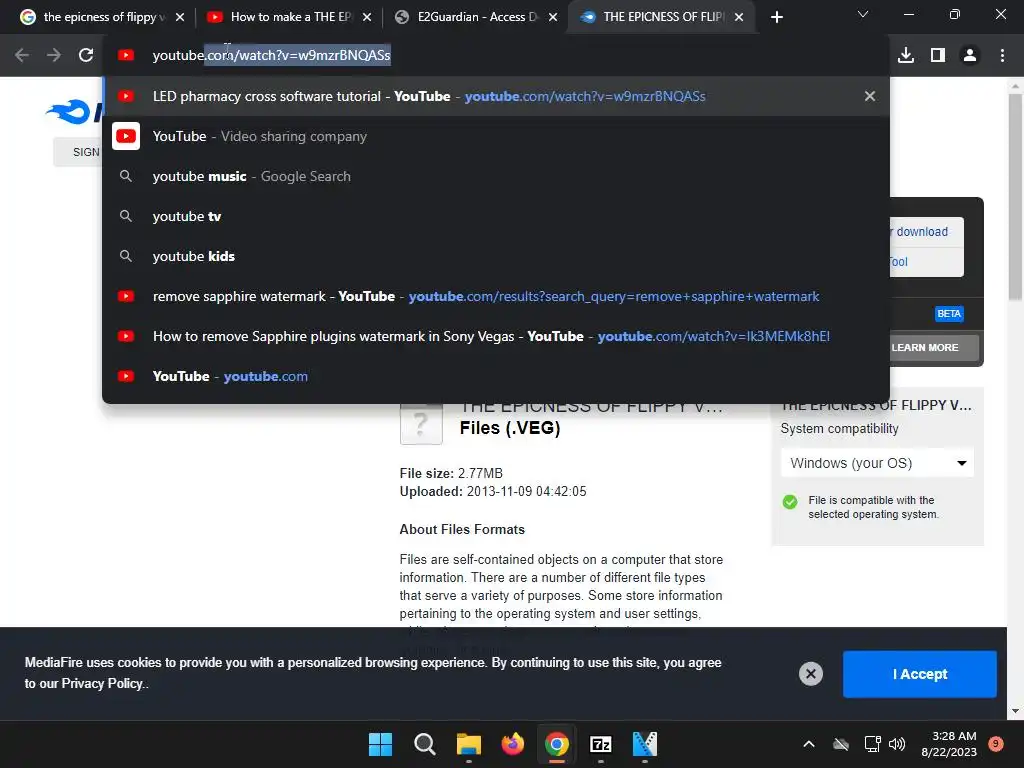This screenshot has height=768, width=1024.
Task: Close the E2Guardian Access Denied tab
Action: [x=553, y=17]
